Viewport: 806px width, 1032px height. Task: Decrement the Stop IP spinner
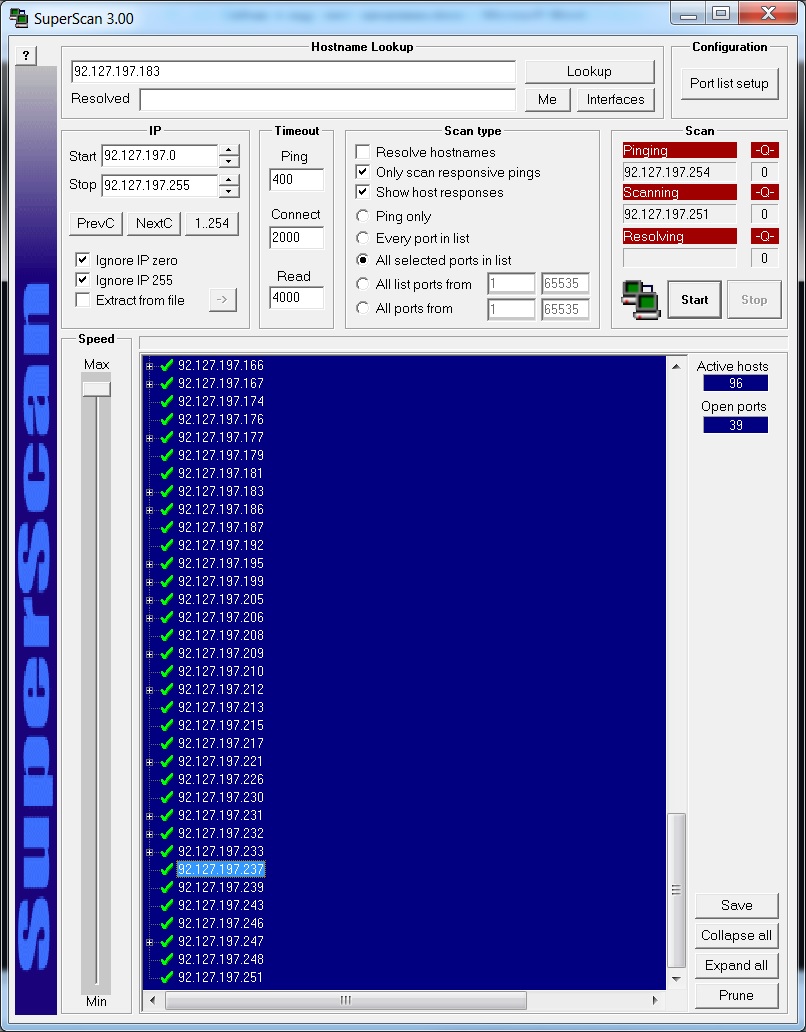229,192
